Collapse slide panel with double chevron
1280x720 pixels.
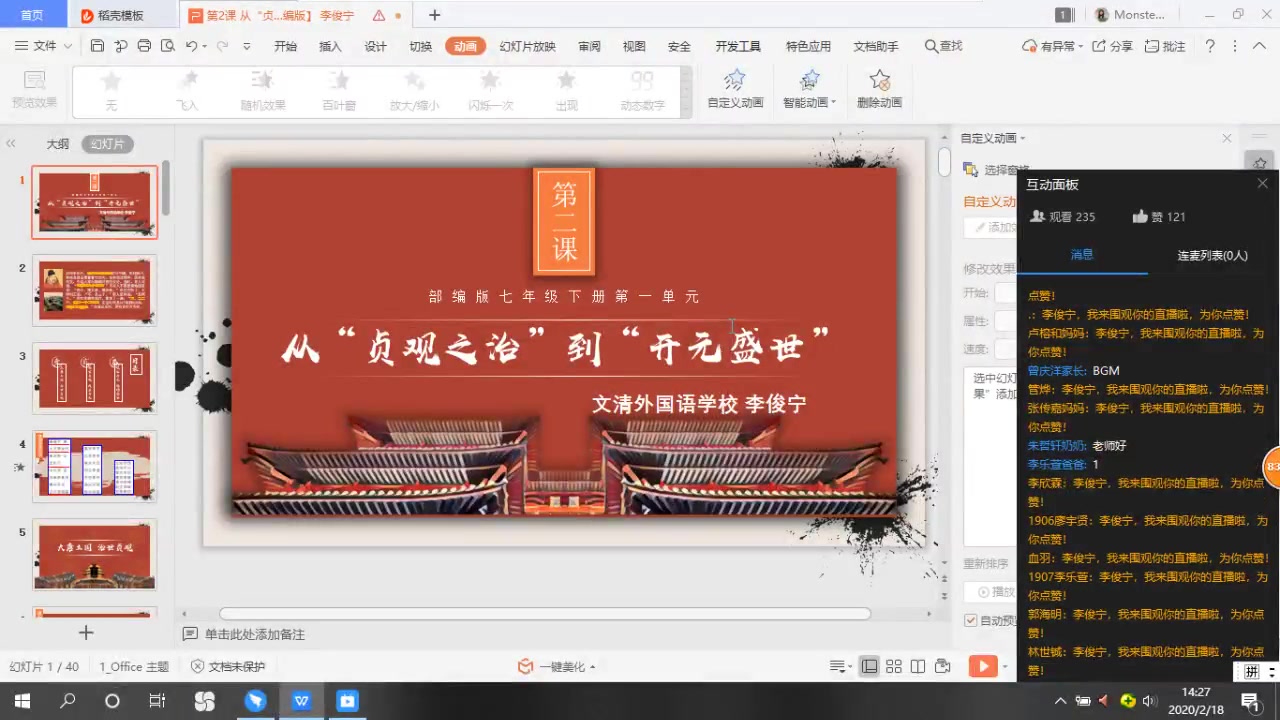tap(11, 144)
